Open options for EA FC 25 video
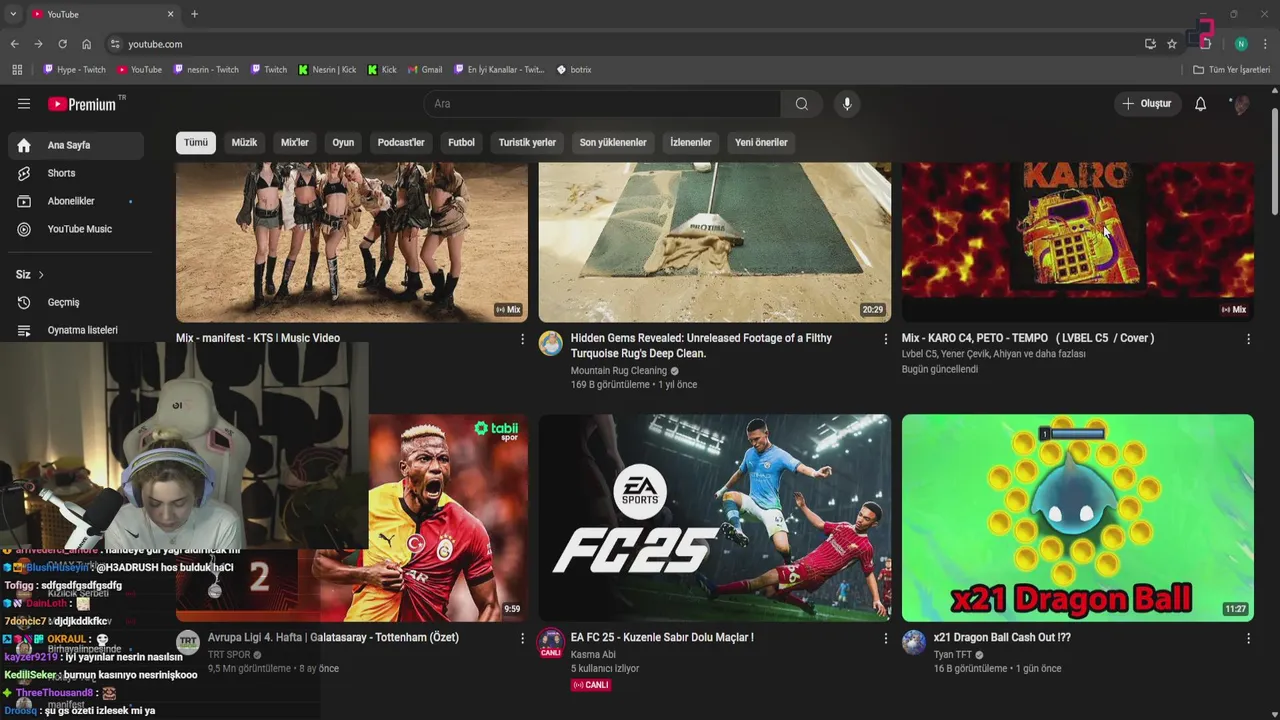Viewport: 1280px width, 720px height. pos(885,638)
